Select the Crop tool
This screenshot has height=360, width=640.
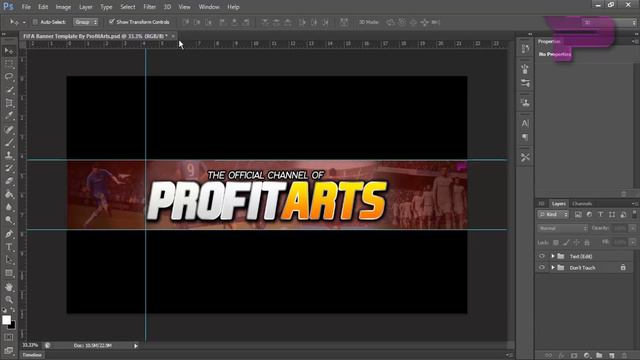click(9, 103)
